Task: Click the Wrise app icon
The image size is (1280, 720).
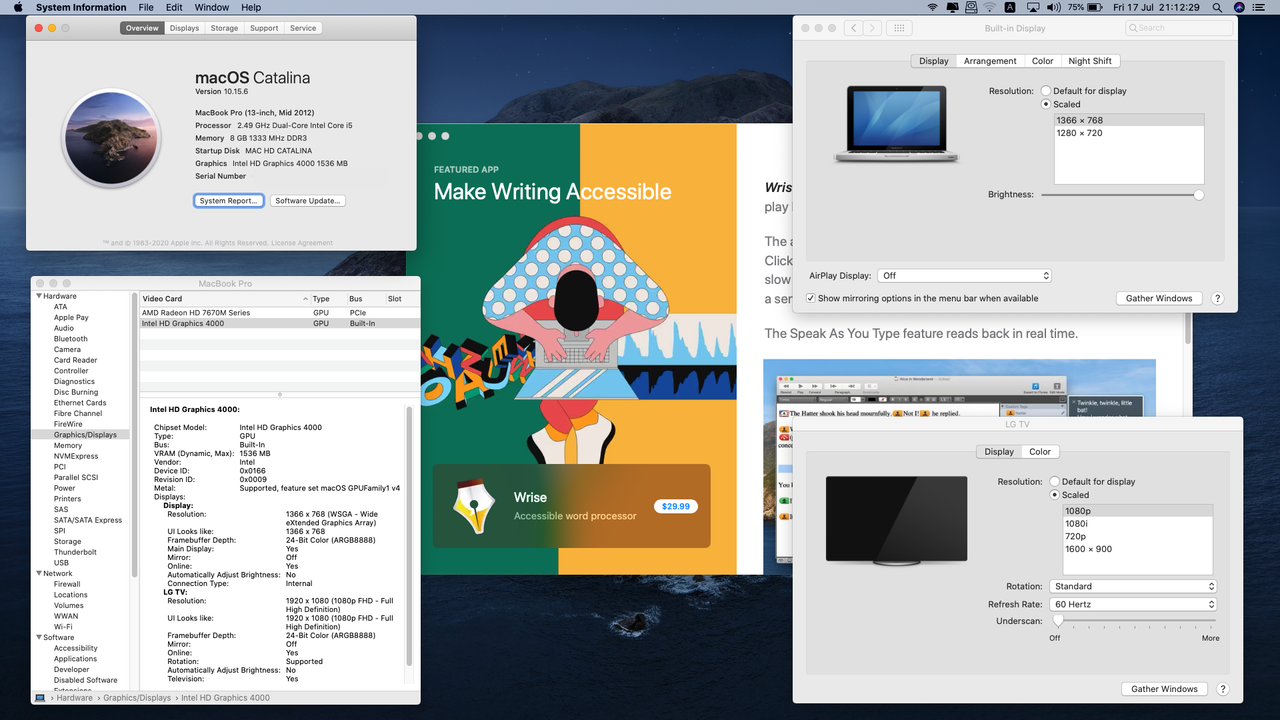Action: pyautogui.click(x=473, y=505)
